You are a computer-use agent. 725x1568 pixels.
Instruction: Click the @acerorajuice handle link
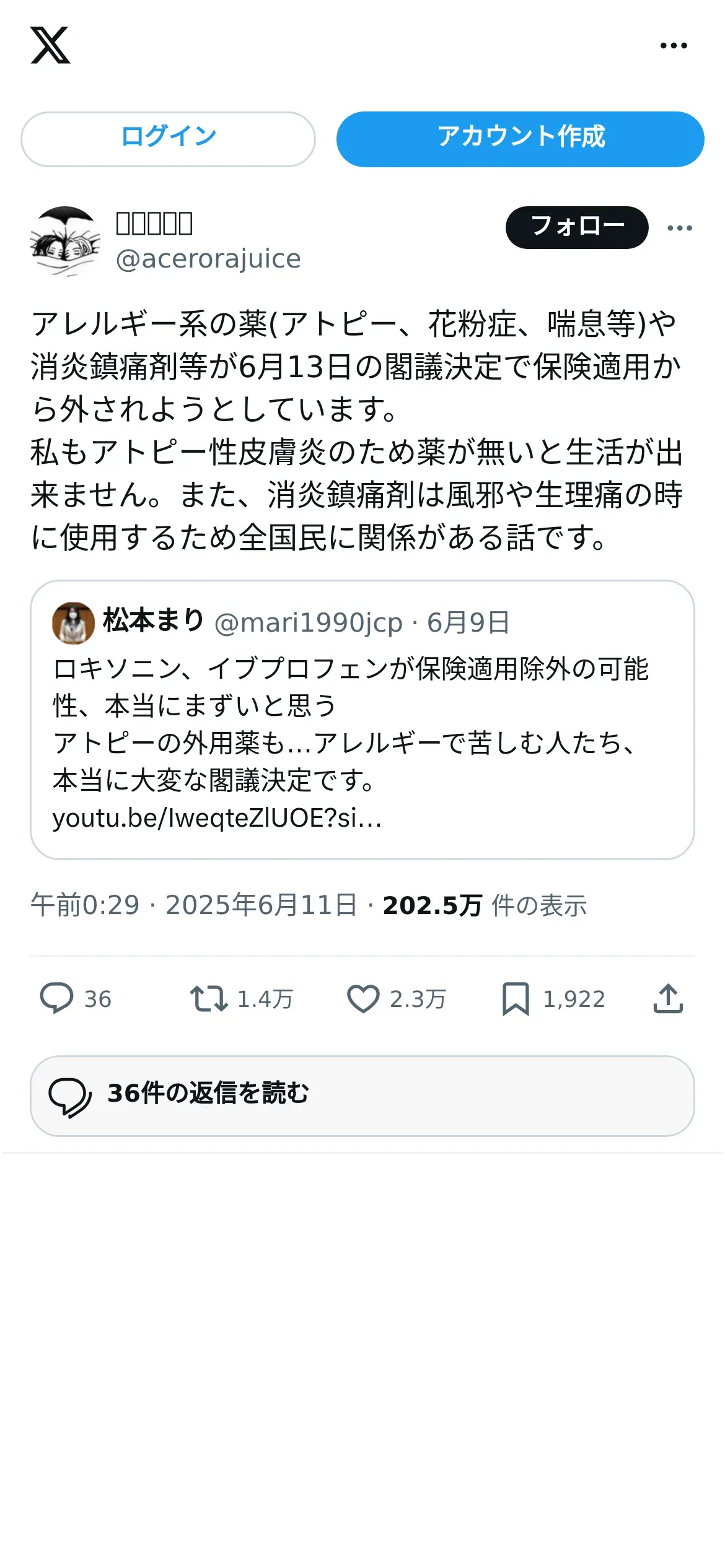[x=208, y=259]
